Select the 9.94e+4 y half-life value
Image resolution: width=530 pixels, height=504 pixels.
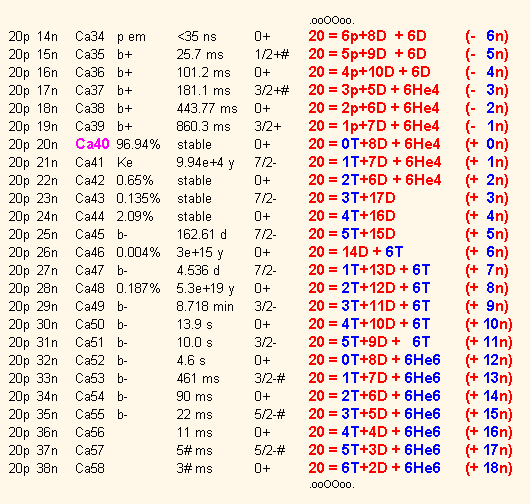tap(205, 163)
